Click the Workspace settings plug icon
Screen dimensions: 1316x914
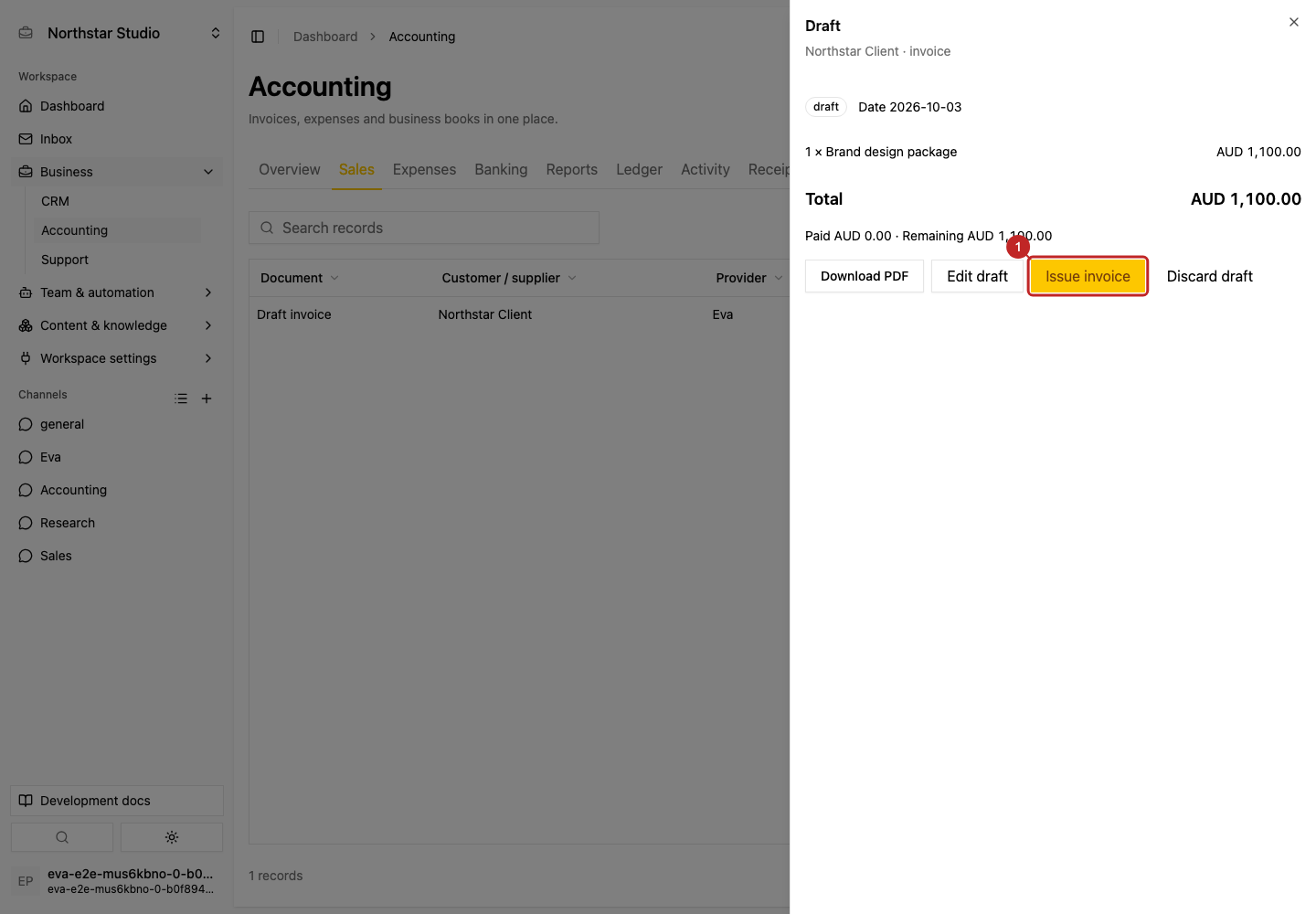coord(26,358)
